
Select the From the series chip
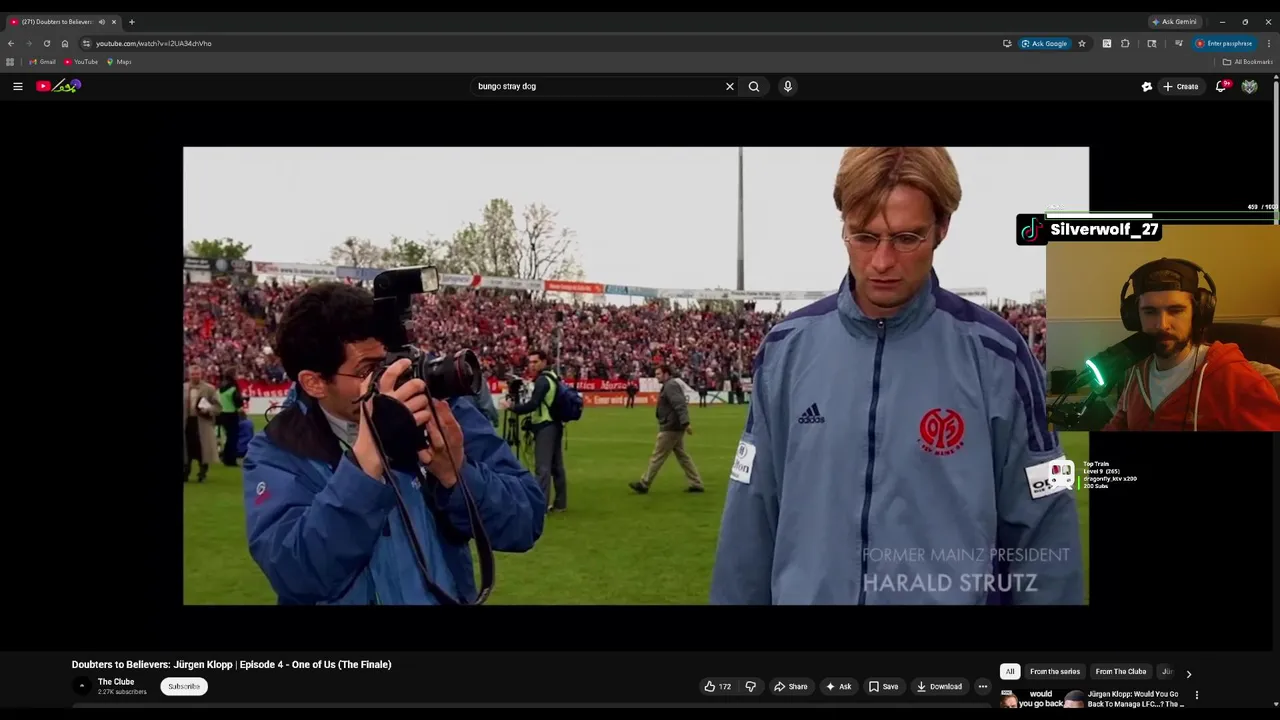coord(1055,672)
